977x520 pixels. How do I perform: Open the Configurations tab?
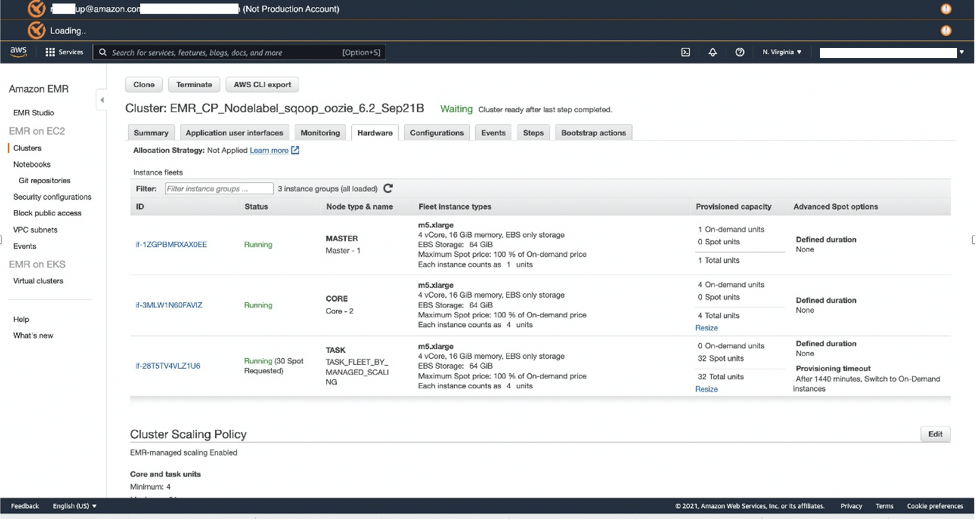click(x=437, y=133)
